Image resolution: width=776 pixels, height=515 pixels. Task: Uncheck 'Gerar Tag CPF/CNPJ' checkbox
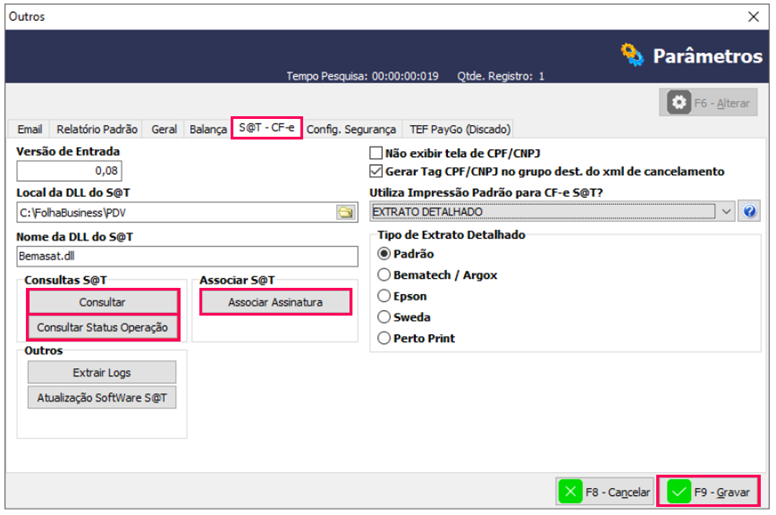[376, 172]
